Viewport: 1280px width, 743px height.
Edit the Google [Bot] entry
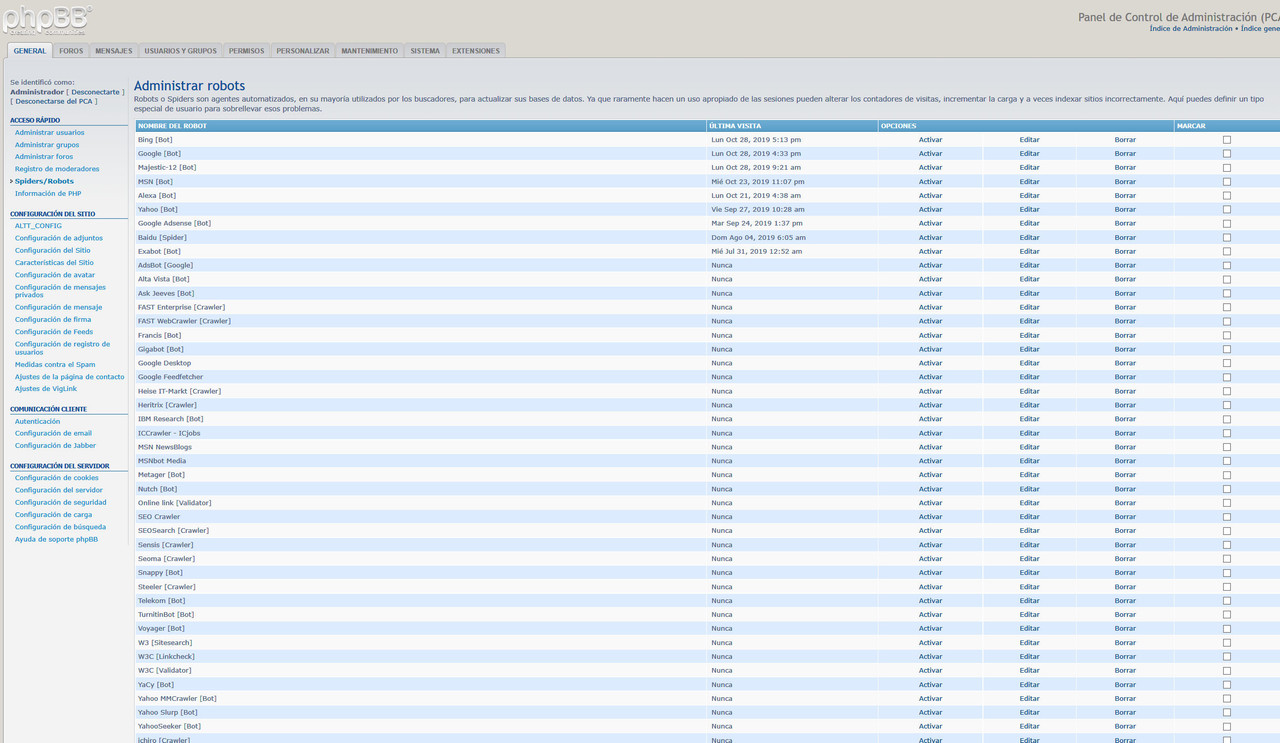click(1029, 154)
